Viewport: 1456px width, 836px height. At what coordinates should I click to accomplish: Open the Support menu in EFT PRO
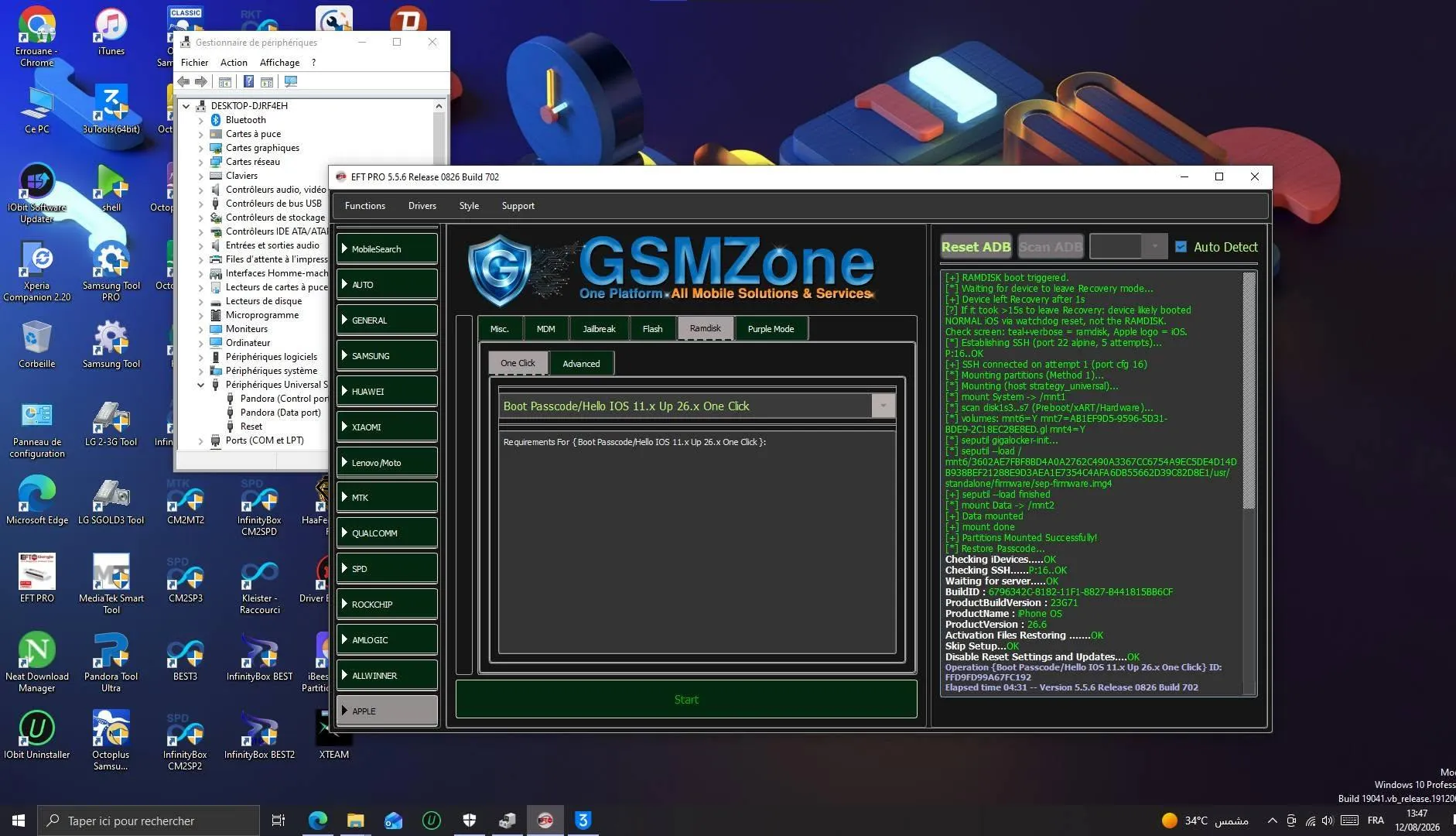coord(518,206)
